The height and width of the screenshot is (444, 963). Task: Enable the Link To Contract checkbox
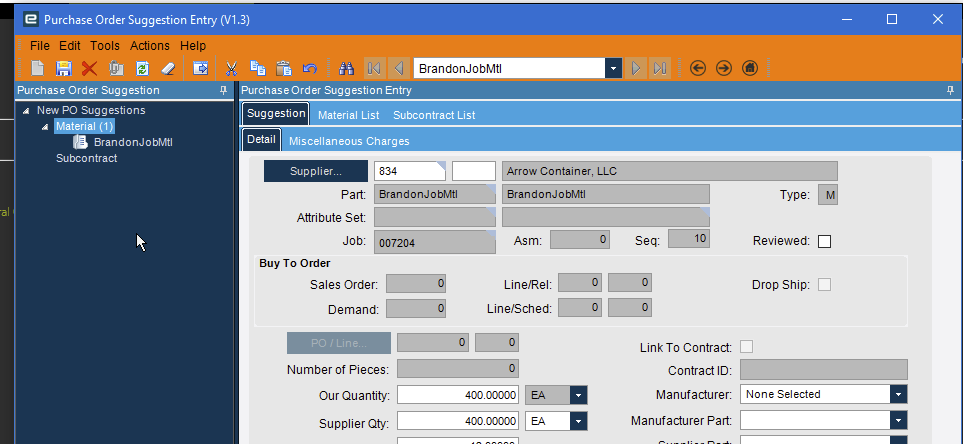coord(746,347)
